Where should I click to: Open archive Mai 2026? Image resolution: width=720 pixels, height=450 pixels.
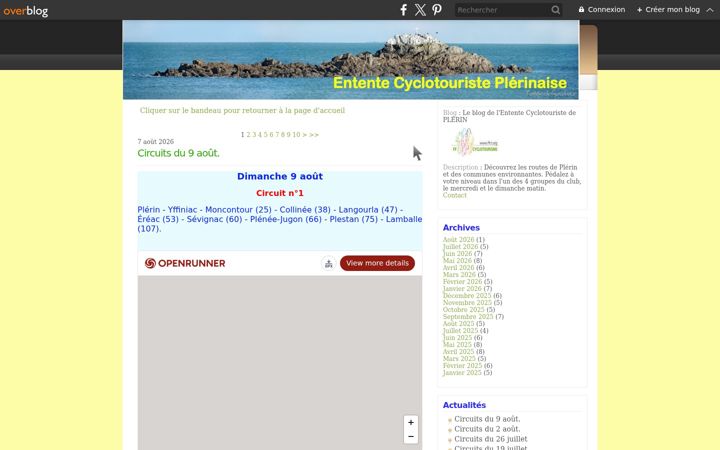(x=457, y=260)
